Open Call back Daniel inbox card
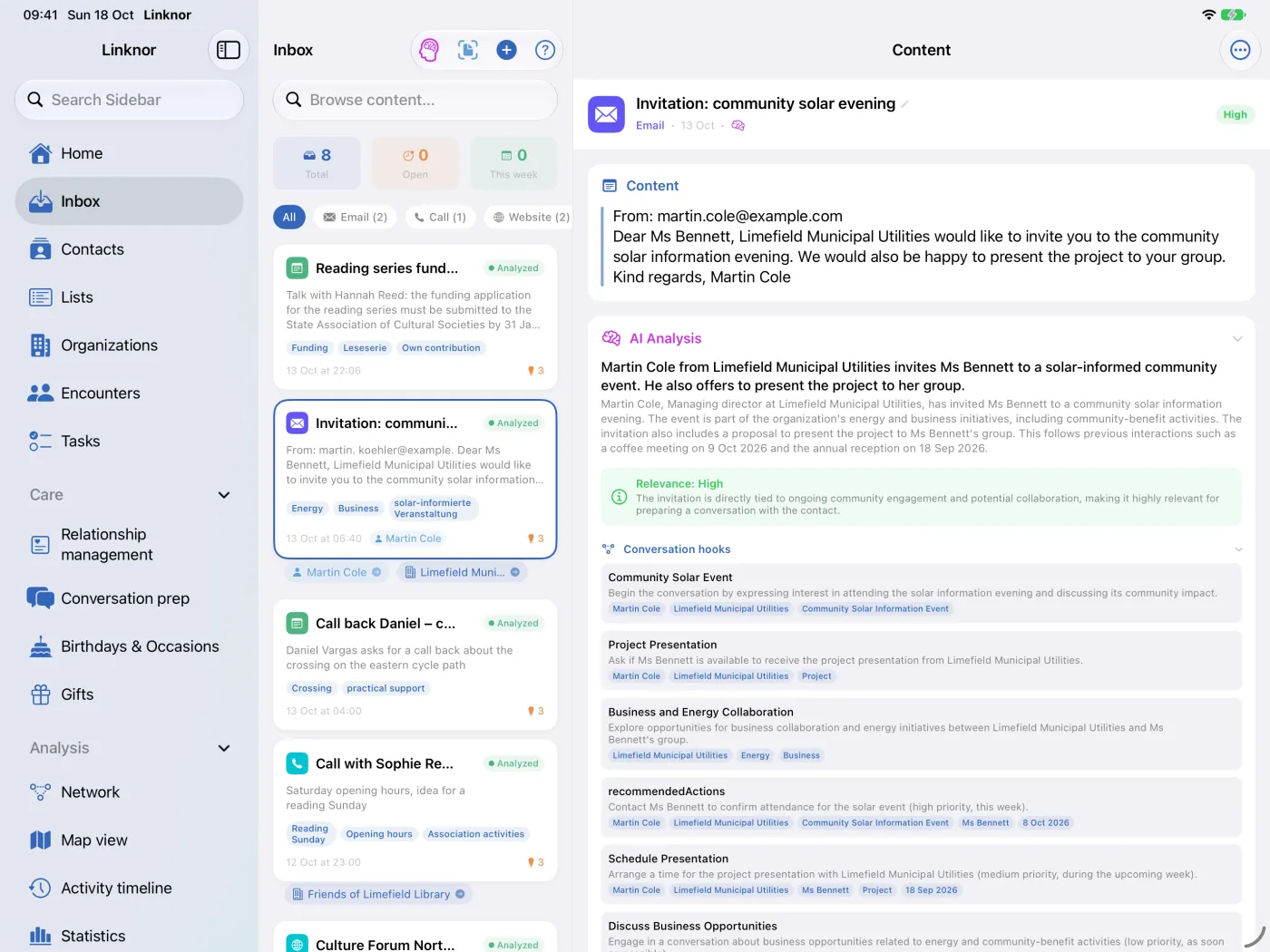Image resolution: width=1270 pixels, height=952 pixels. pyautogui.click(x=415, y=665)
